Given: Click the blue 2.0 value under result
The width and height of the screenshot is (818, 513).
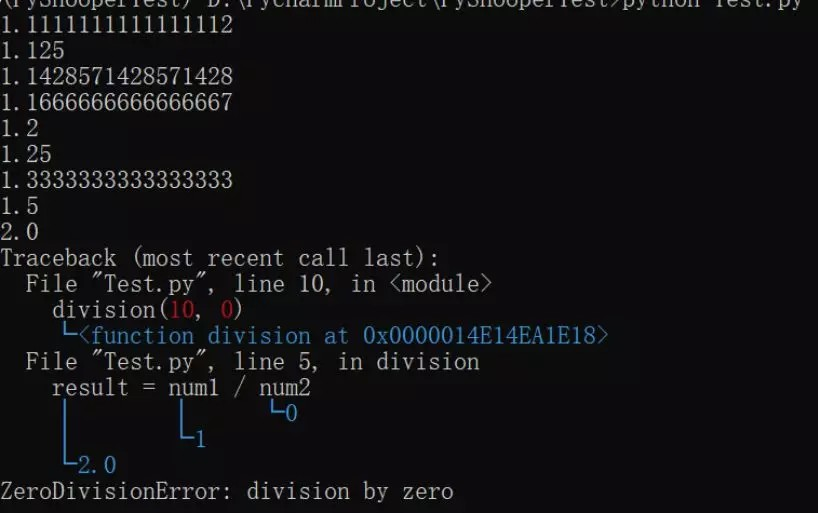Looking at the screenshot, I should (97, 465).
